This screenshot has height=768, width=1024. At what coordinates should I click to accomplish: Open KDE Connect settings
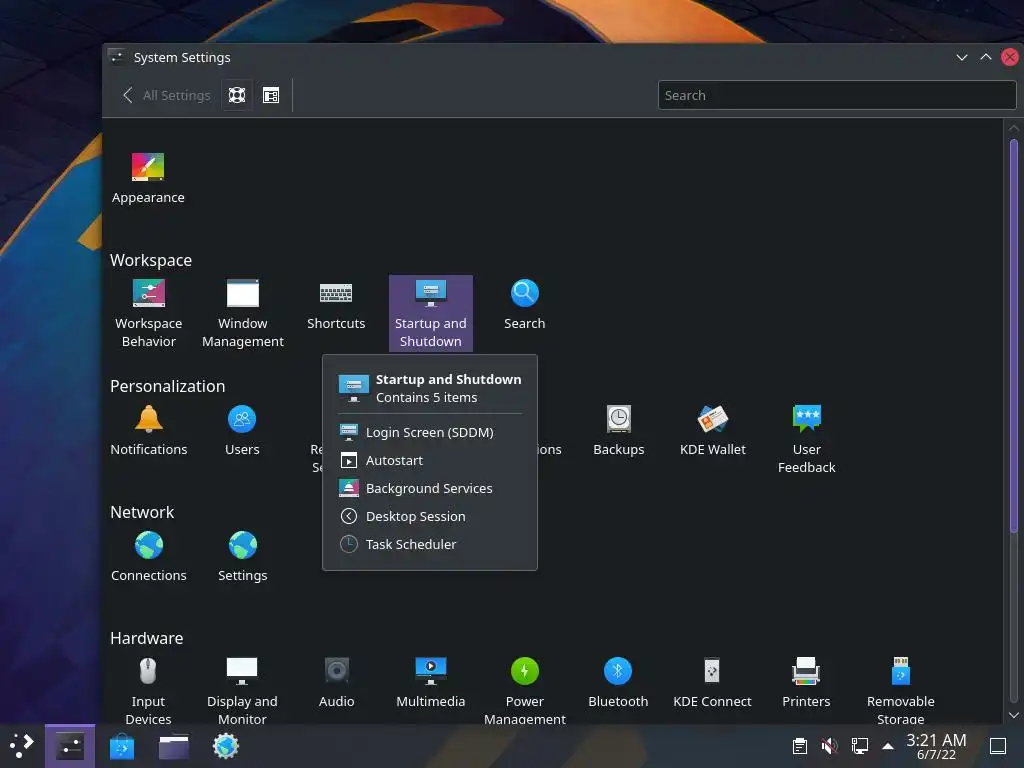pyautogui.click(x=712, y=682)
